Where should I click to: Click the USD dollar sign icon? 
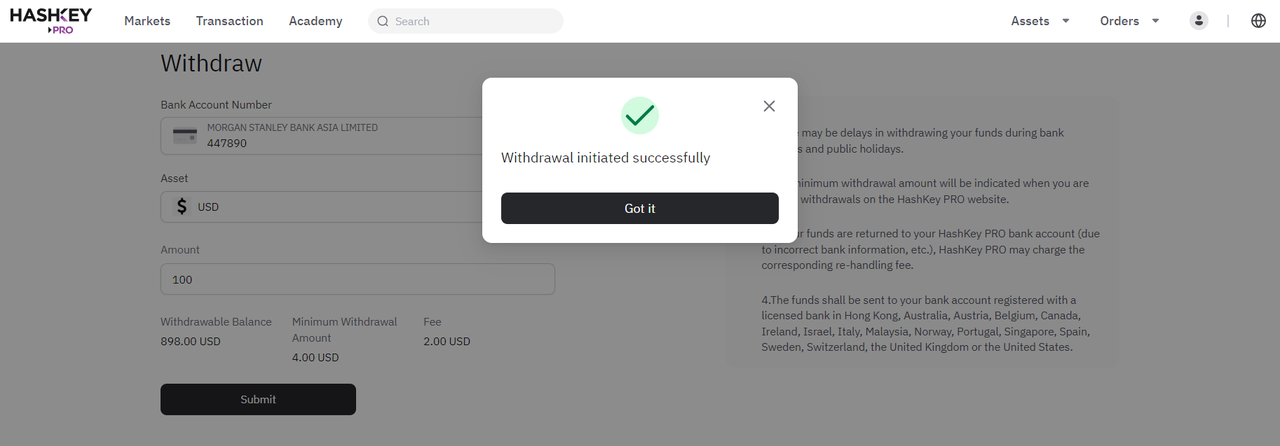pyautogui.click(x=181, y=207)
